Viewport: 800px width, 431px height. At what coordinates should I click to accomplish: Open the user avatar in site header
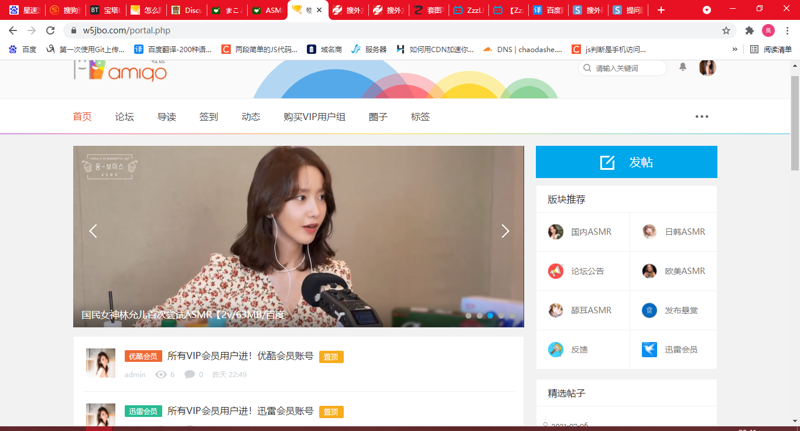coord(707,67)
